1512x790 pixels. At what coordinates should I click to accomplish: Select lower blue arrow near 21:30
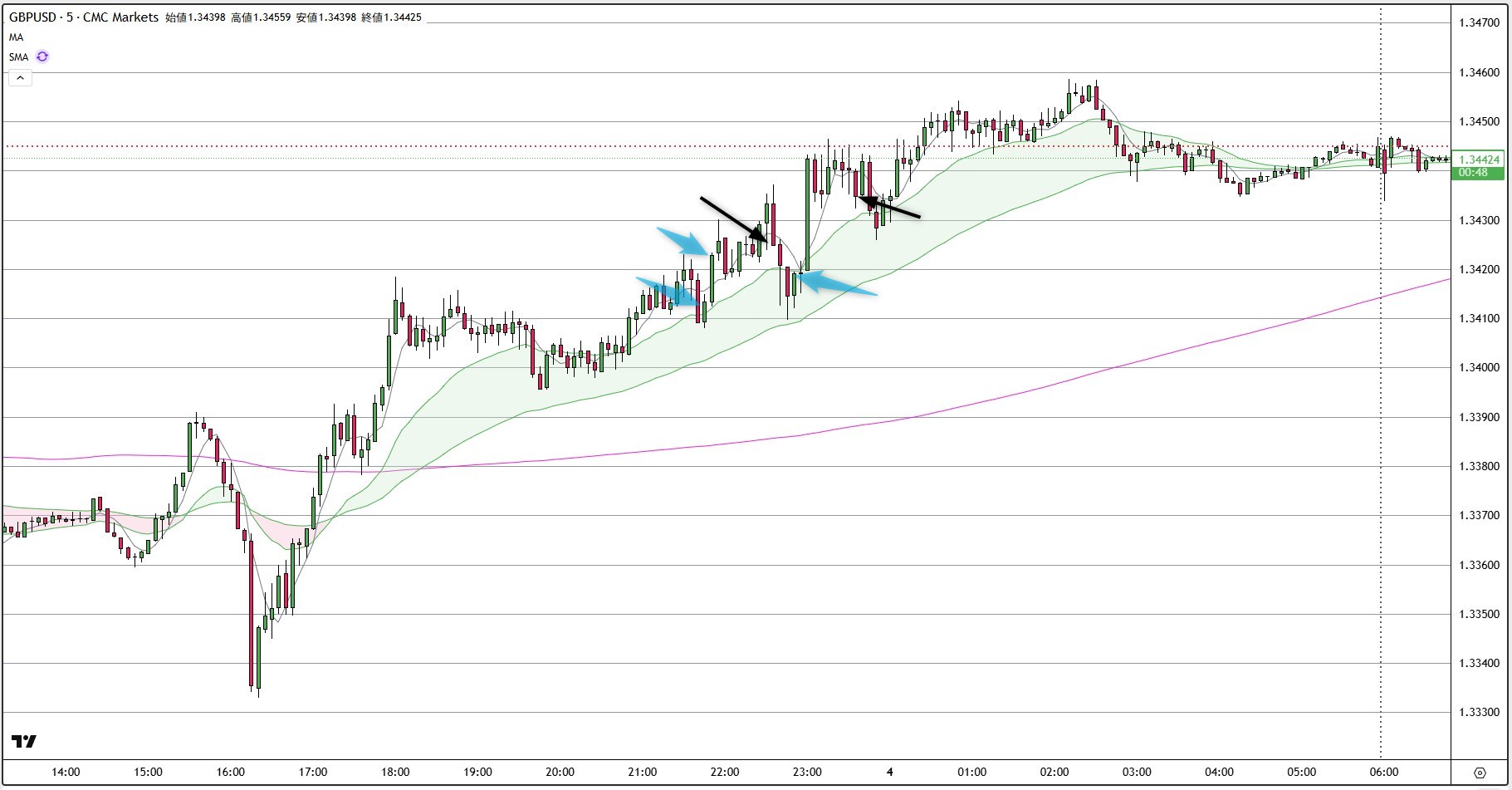point(667,291)
